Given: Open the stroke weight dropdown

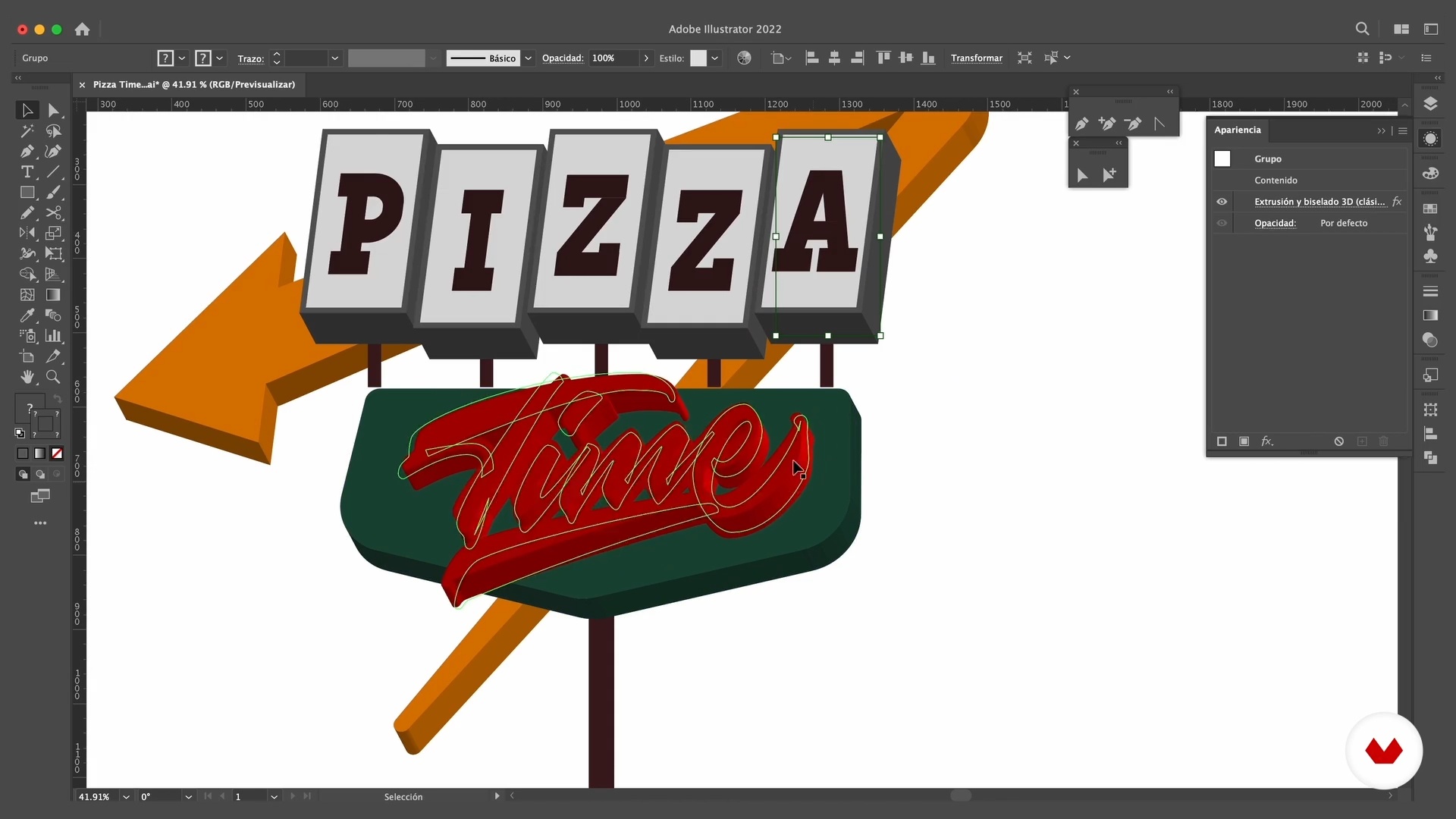Looking at the screenshot, I should pyautogui.click(x=334, y=58).
